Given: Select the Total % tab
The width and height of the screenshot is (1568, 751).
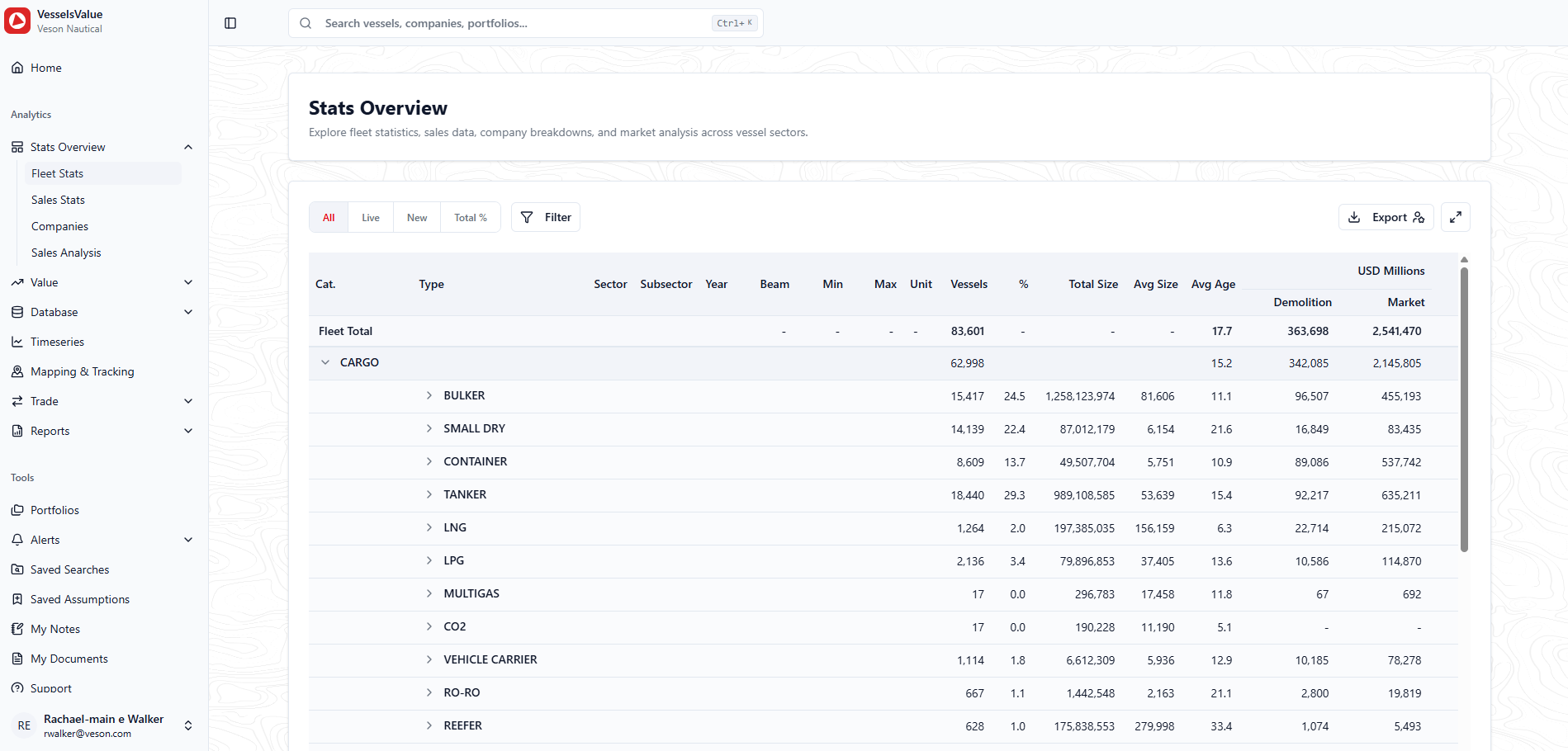Looking at the screenshot, I should pos(471,218).
